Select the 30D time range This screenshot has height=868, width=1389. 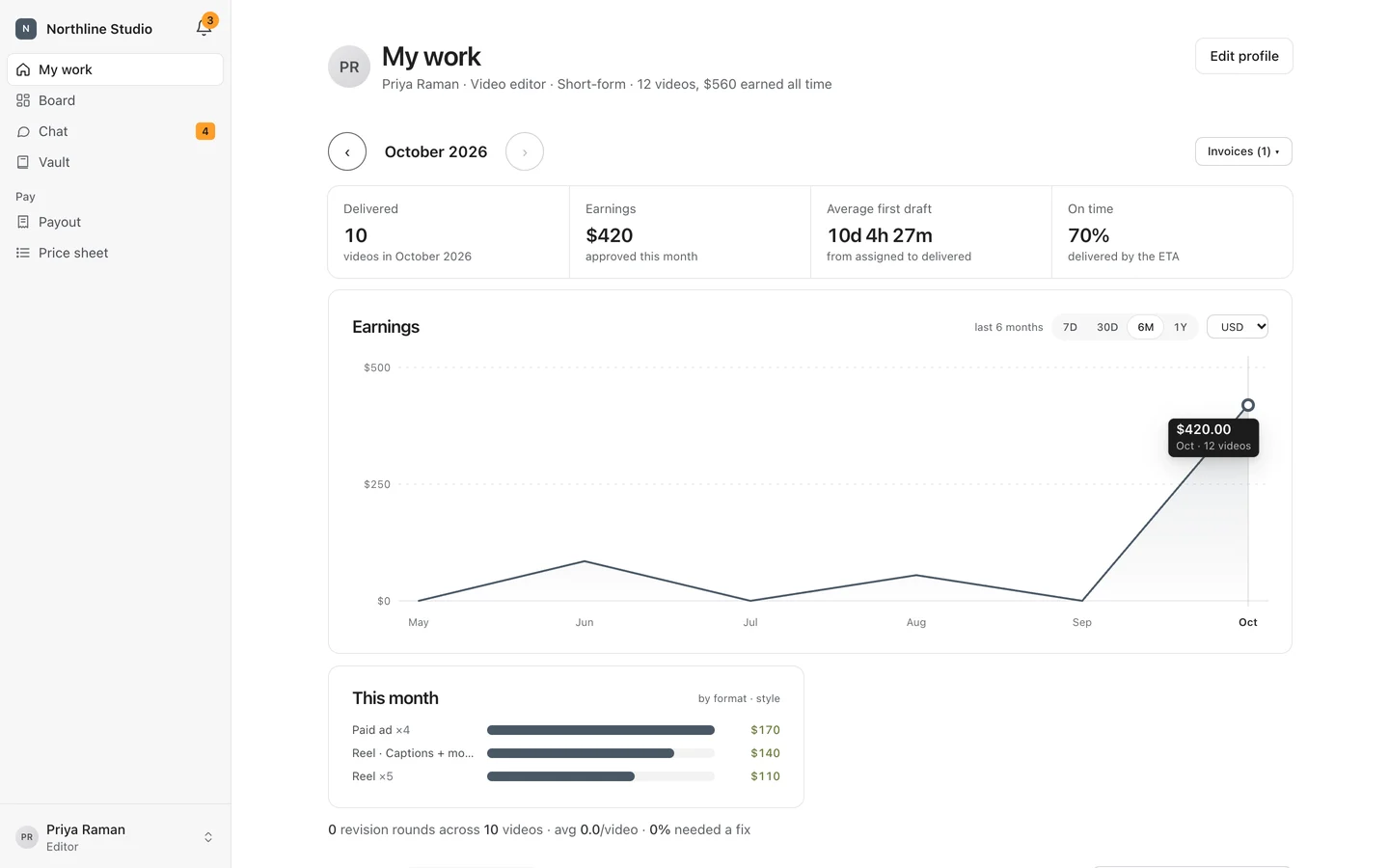coord(1107,327)
